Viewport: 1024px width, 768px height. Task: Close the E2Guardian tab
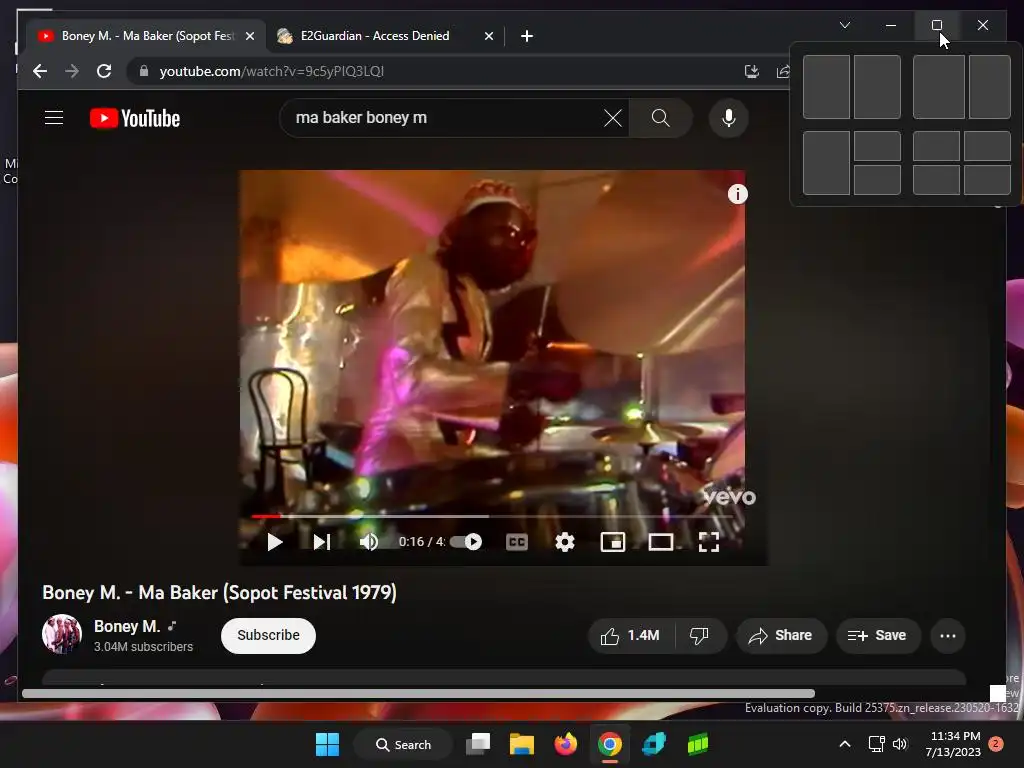(488, 36)
